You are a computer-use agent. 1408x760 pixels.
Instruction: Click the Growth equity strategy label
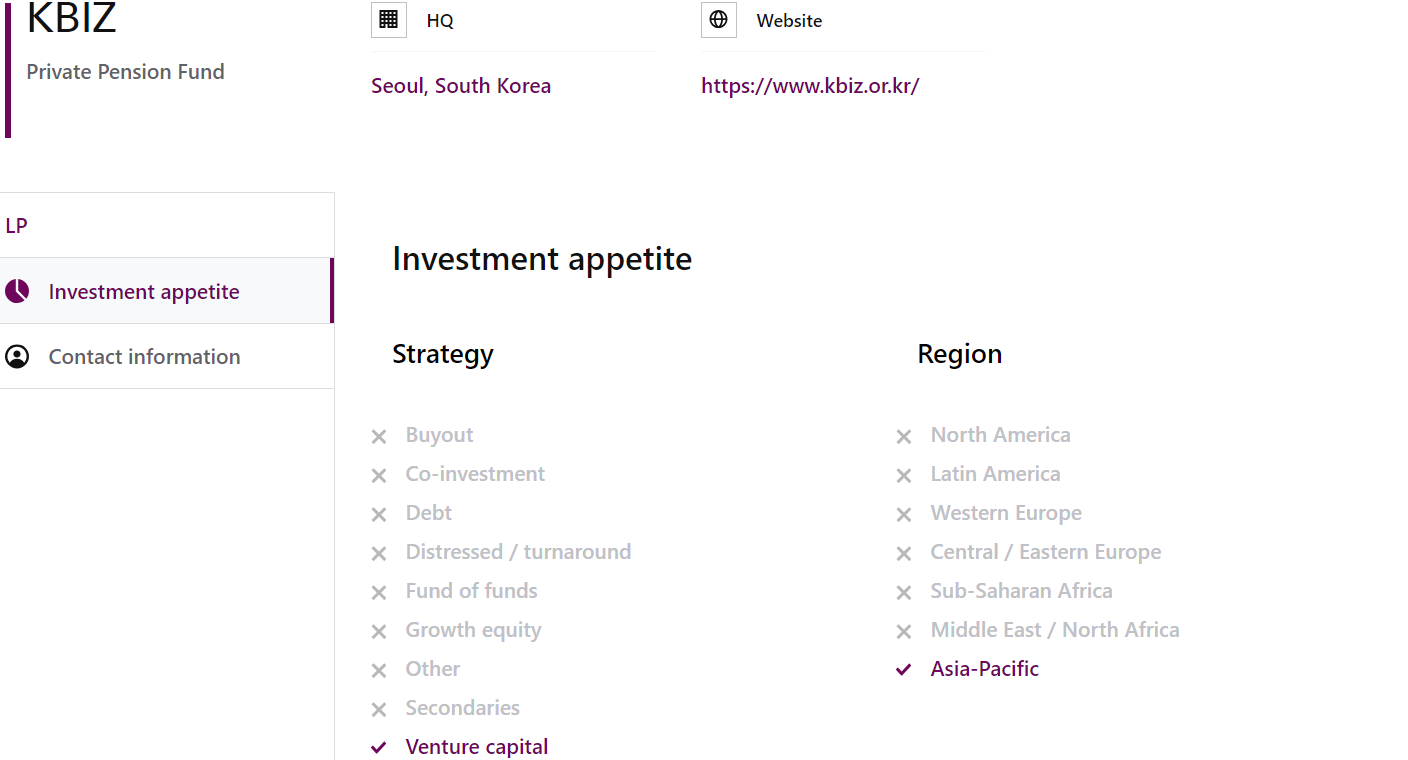click(473, 630)
